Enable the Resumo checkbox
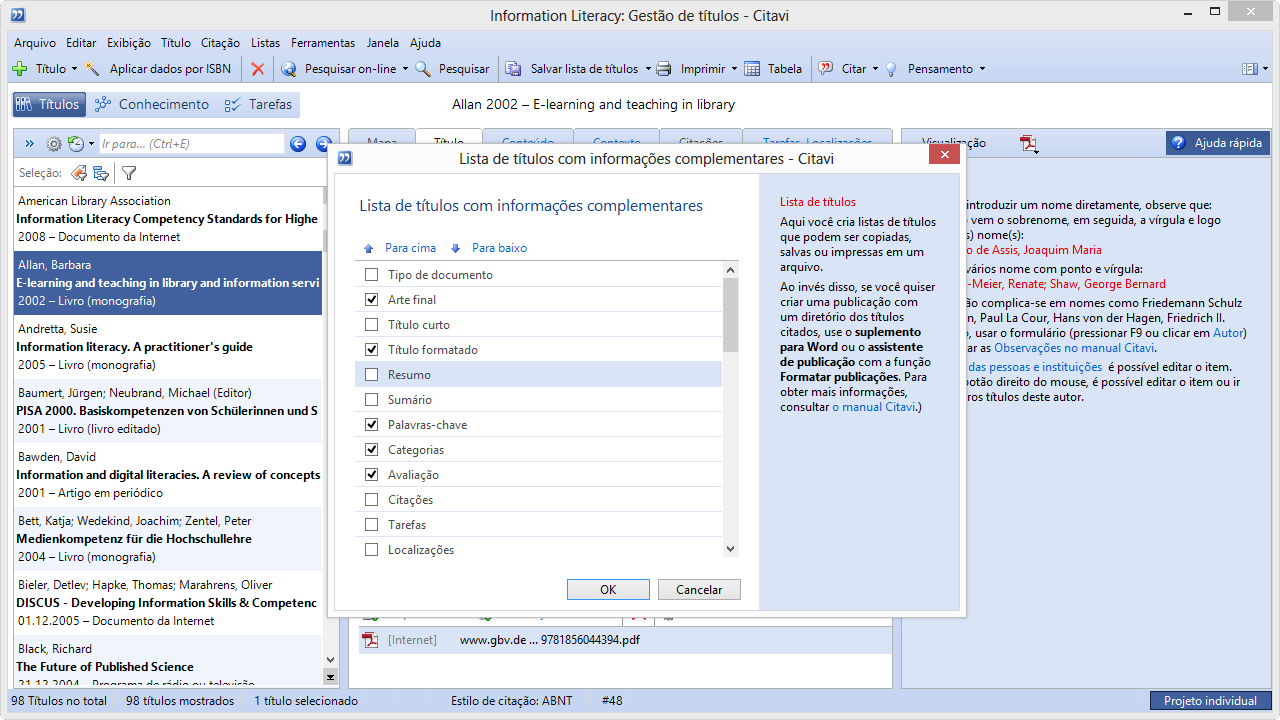Viewport: 1280px width, 720px height. (x=372, y=375)
